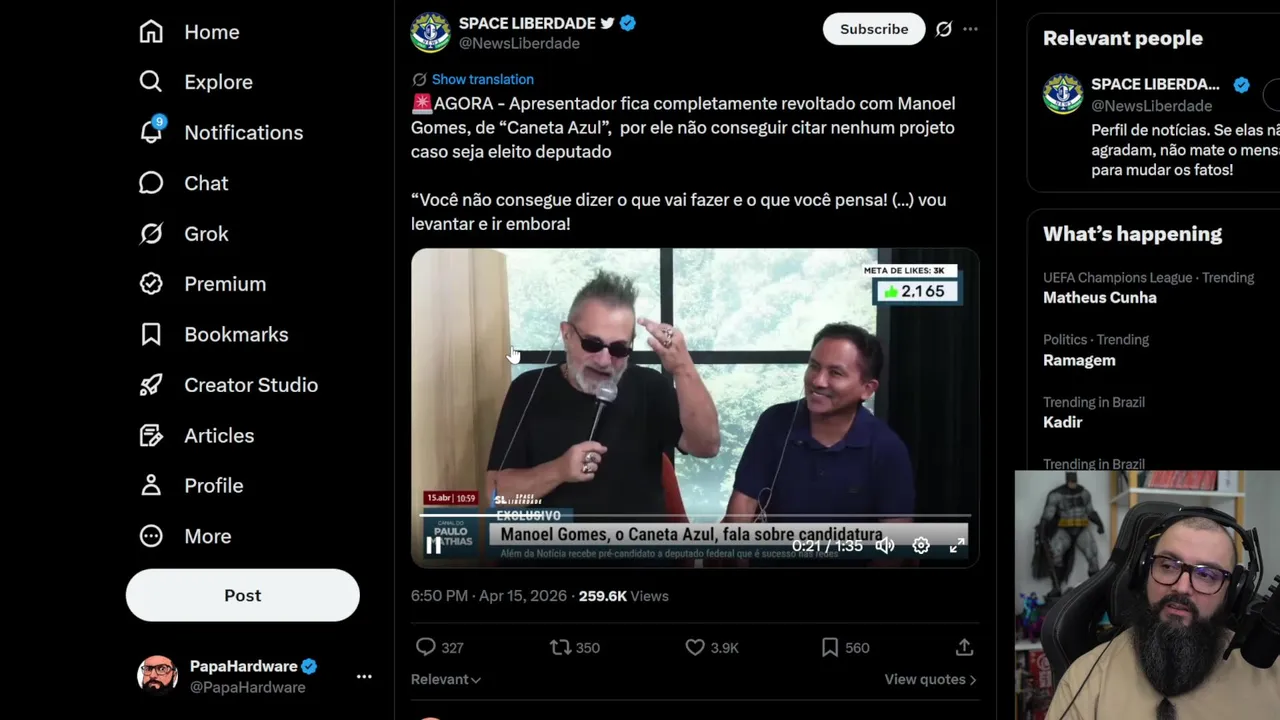The image size is (1280, 720).
Task: Enter fullscreen on the video
Action: pyautogui.click(x=957, y=545)
